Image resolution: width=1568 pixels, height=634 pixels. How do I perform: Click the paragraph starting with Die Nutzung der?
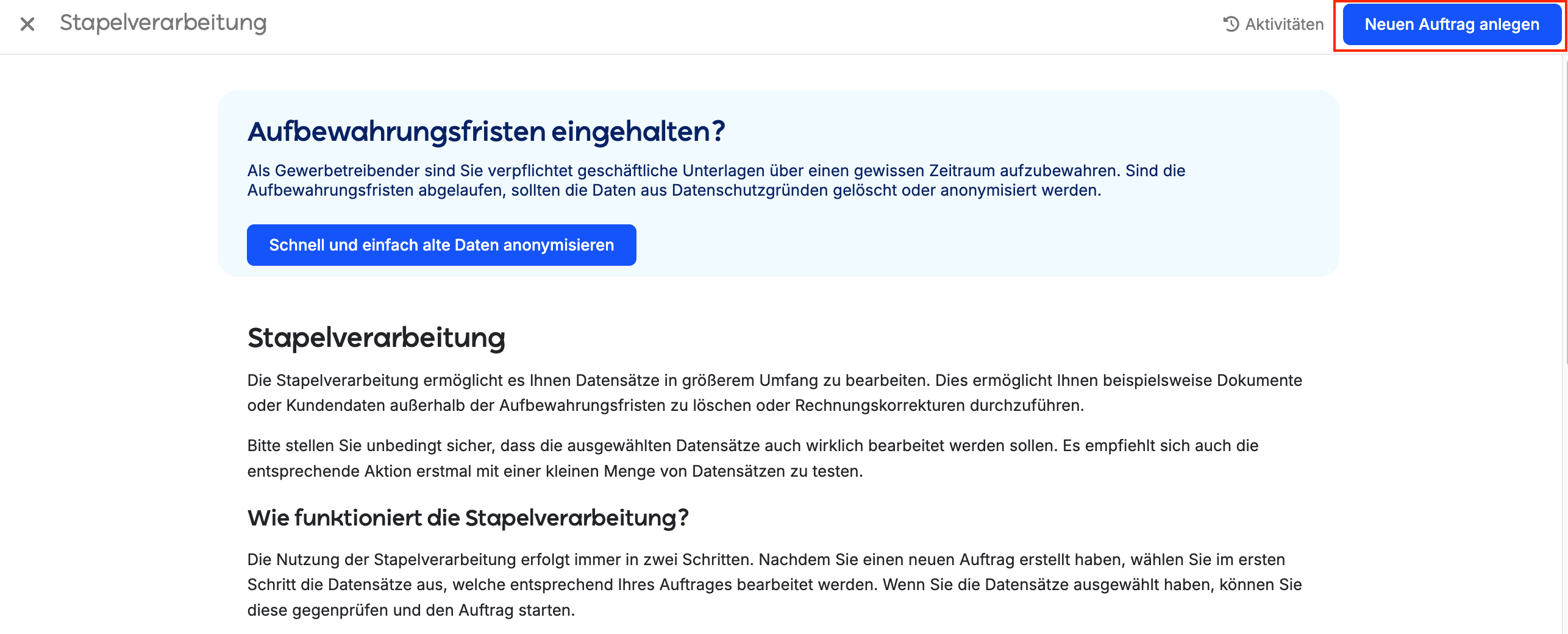coord(774,585)
